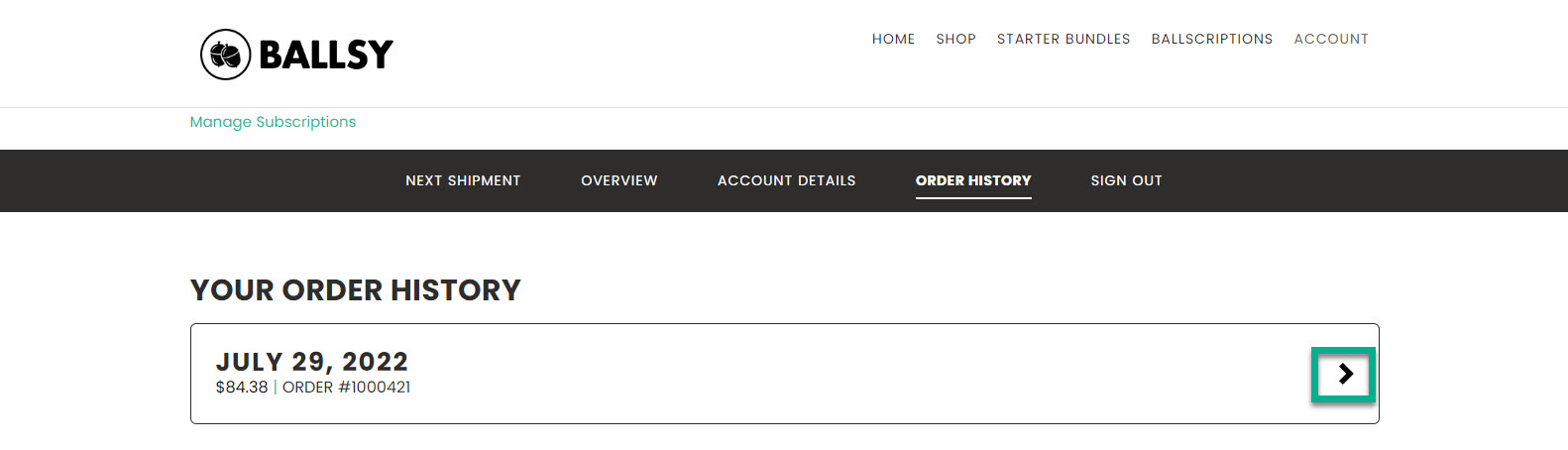Go to the Home page
This screenshot has width=1568, height=450.
pos(893,39)
